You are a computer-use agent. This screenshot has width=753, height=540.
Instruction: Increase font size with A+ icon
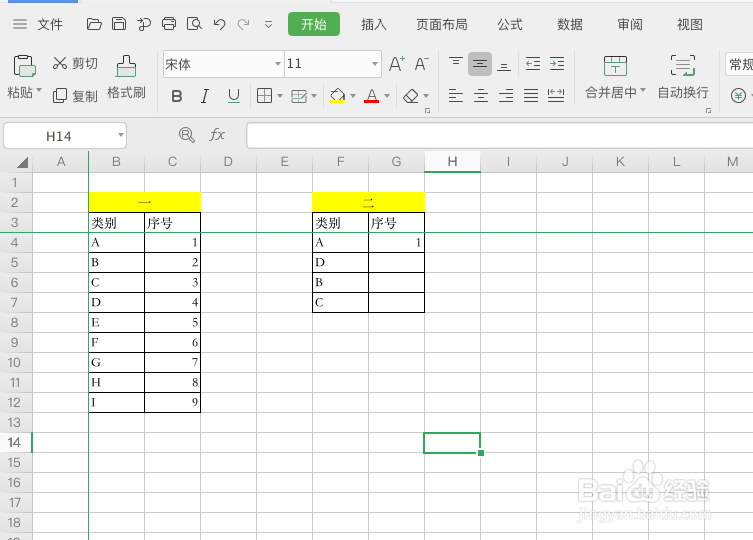(x=397, y=64)
